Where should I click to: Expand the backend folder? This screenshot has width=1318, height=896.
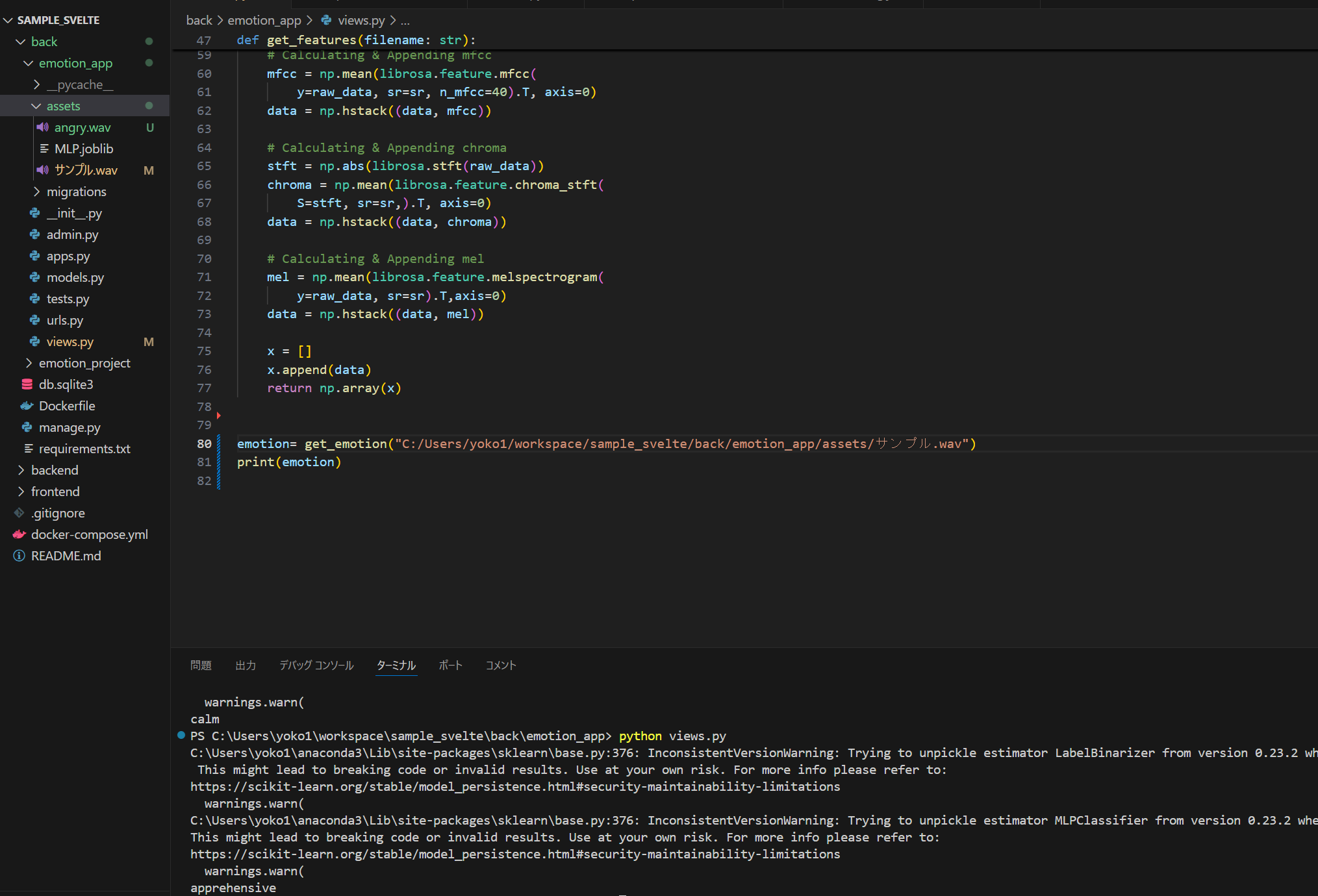pyautogui.click(x=21, y=470)
